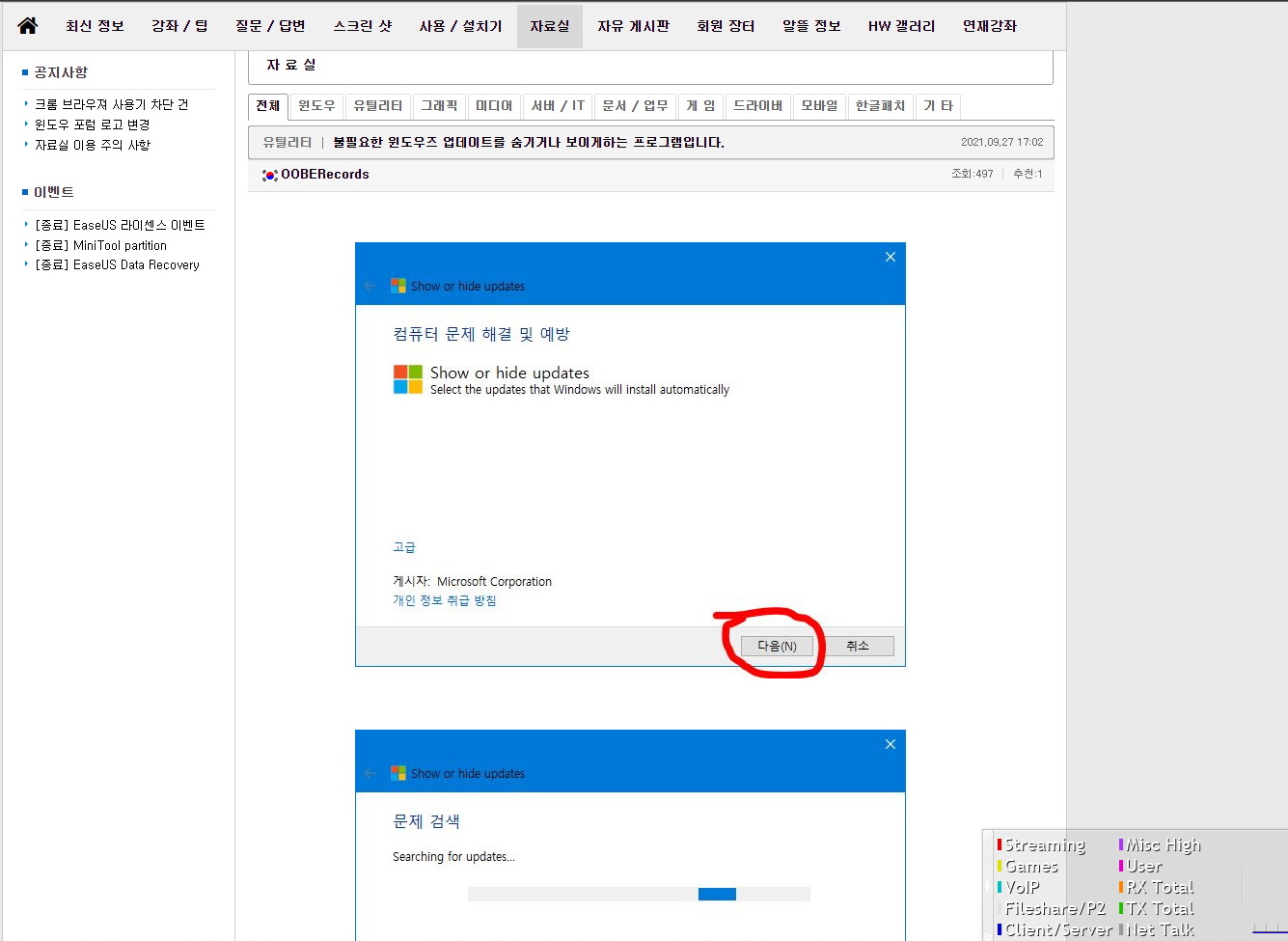1288x941 pixels.
Task: Switch to the 드라이버 category tab
Action: 758,106
